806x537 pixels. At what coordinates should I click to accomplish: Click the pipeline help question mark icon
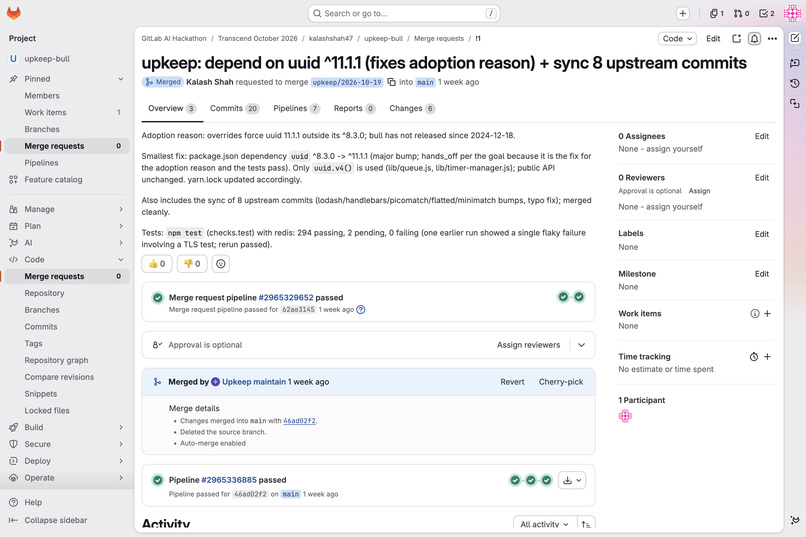[361, 309]
